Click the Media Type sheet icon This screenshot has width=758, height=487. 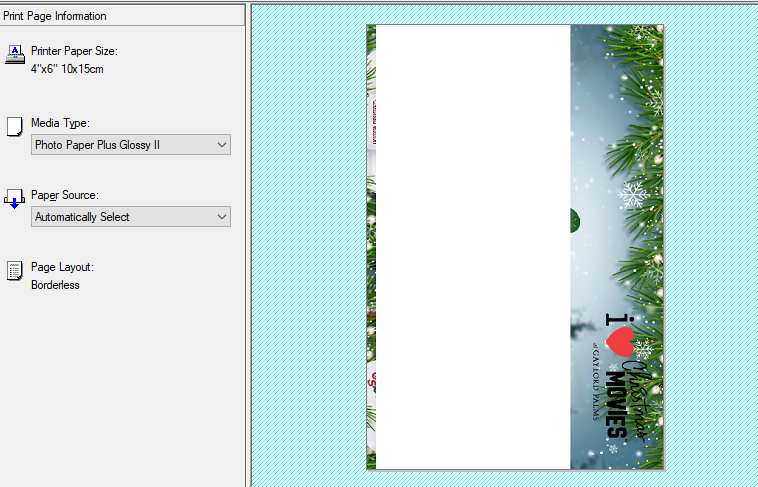[15, 126]
